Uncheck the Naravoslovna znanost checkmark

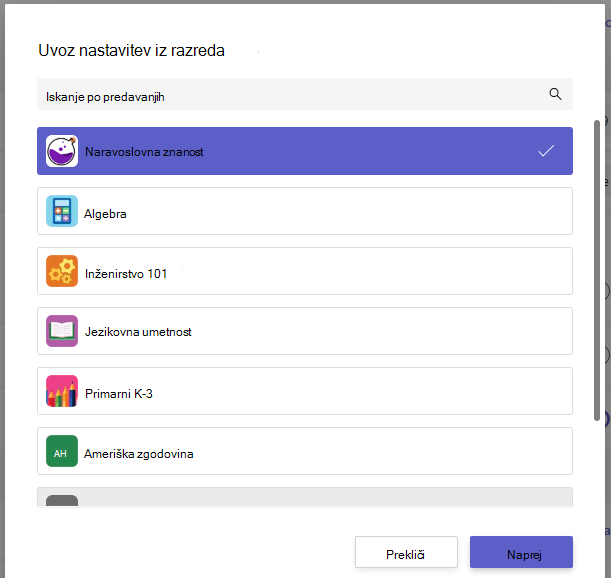(x=546, y=151)
